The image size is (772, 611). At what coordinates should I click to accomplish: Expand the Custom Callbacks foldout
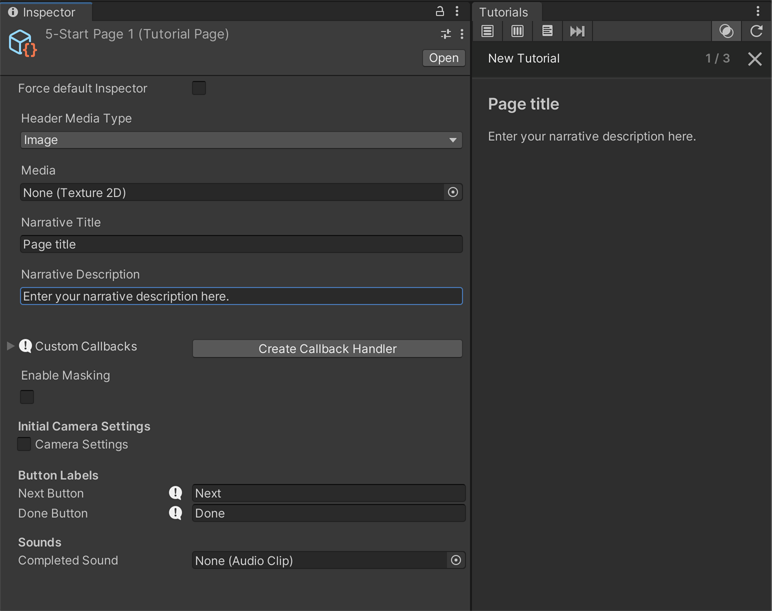(x=11, y=346)
